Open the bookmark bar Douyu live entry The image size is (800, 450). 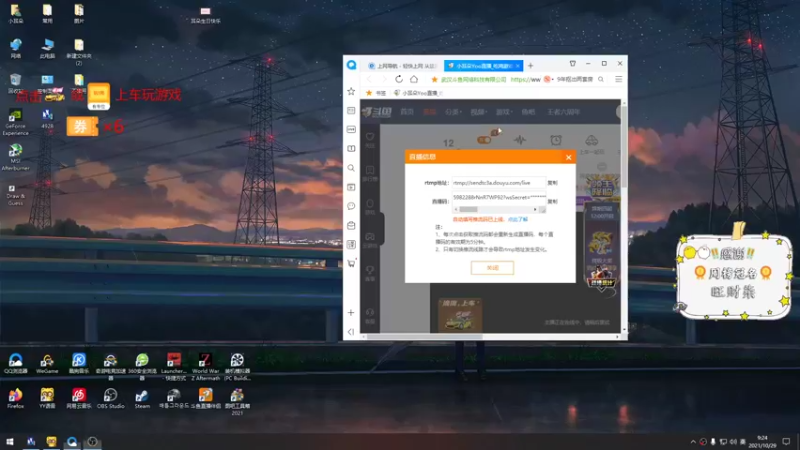click(x=418, y=93)
